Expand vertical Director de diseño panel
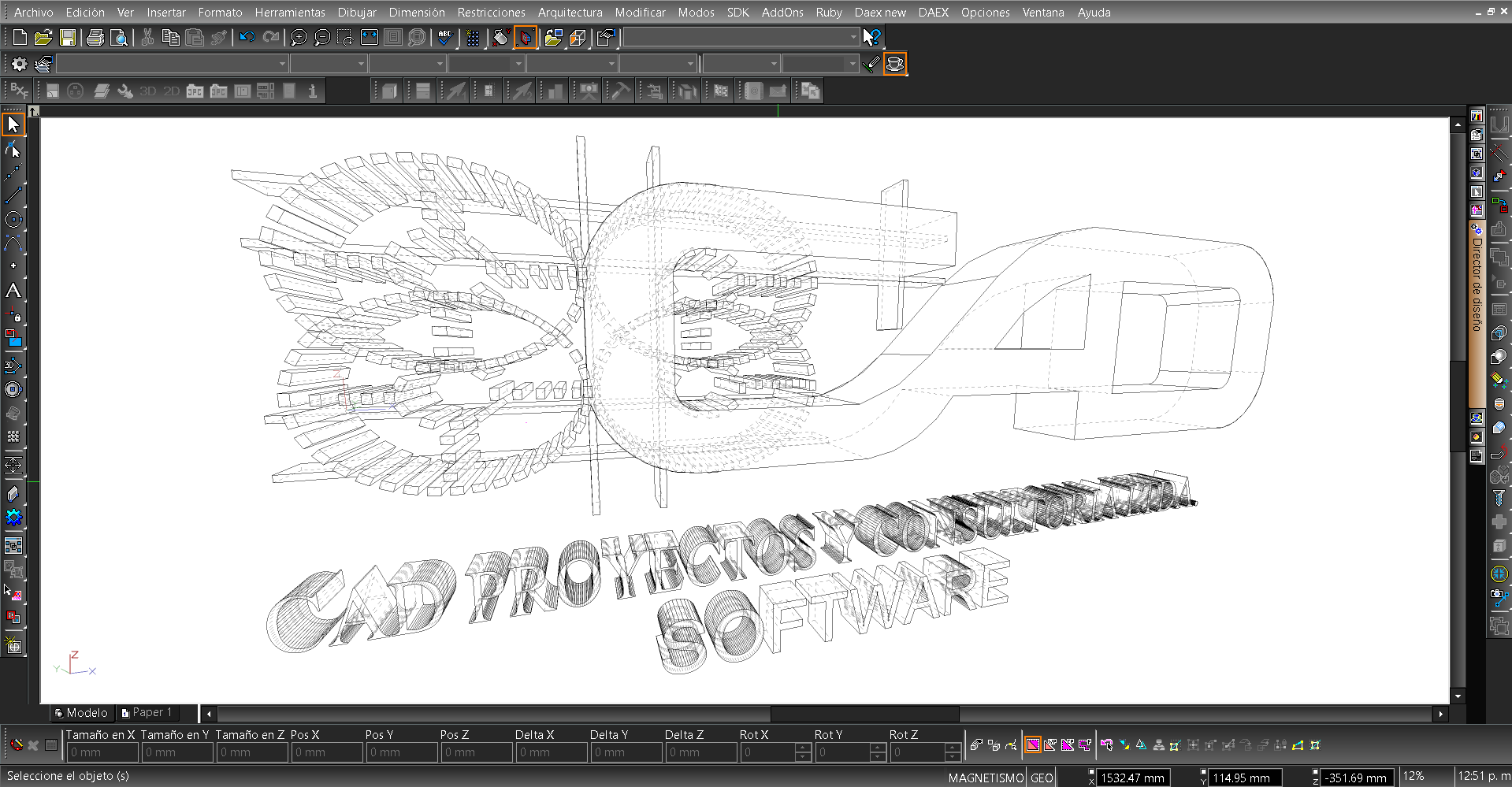 click(1477, 284)
